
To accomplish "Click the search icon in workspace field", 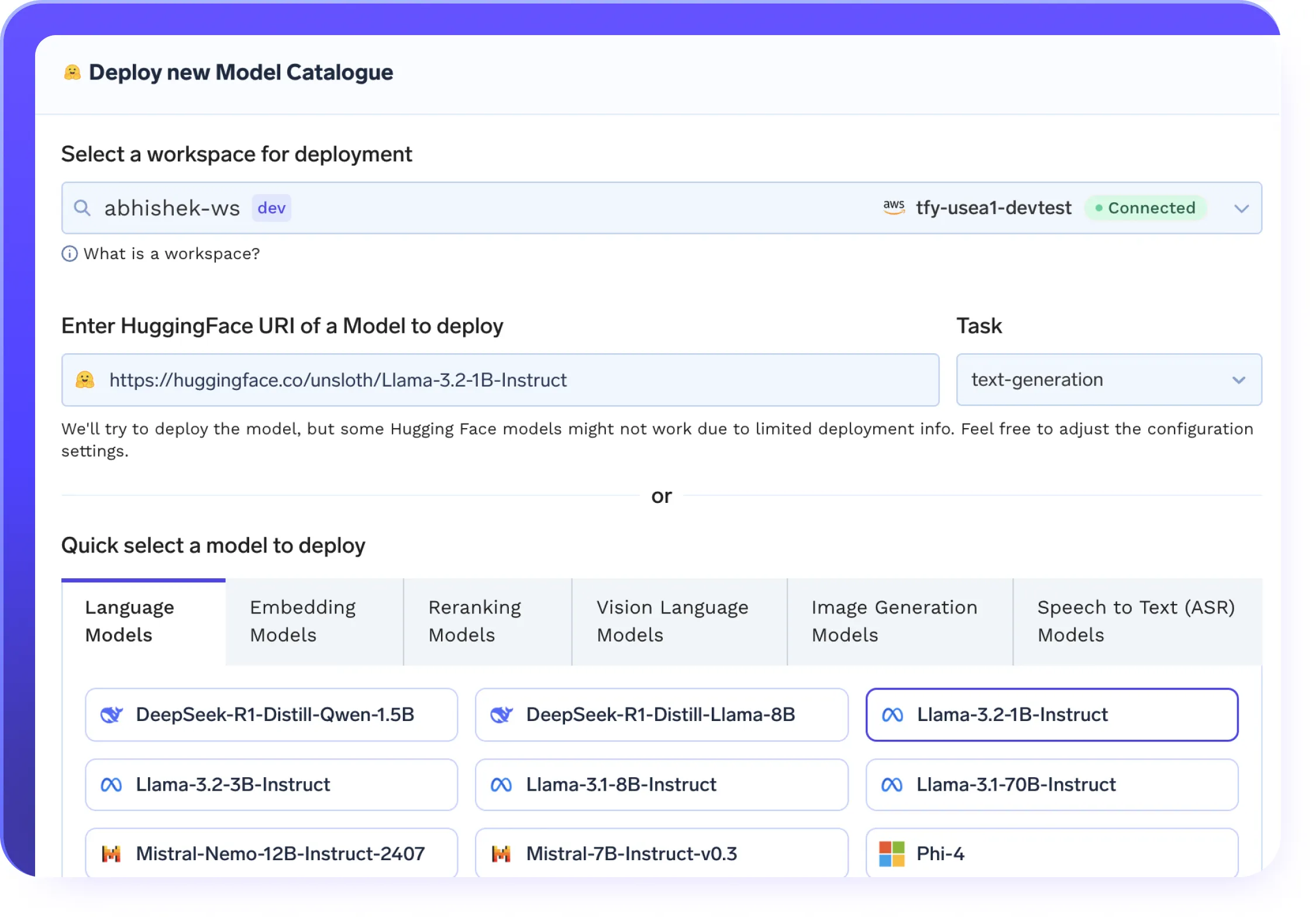I will tap(82, 208).
